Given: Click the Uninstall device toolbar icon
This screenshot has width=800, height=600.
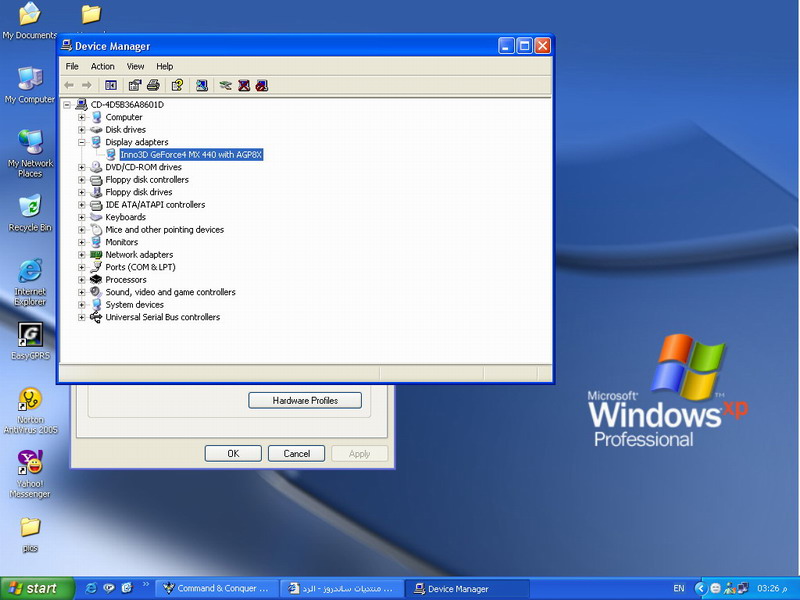Looking at the screenshot, I should pyautogui.click(x=244, y=85).
